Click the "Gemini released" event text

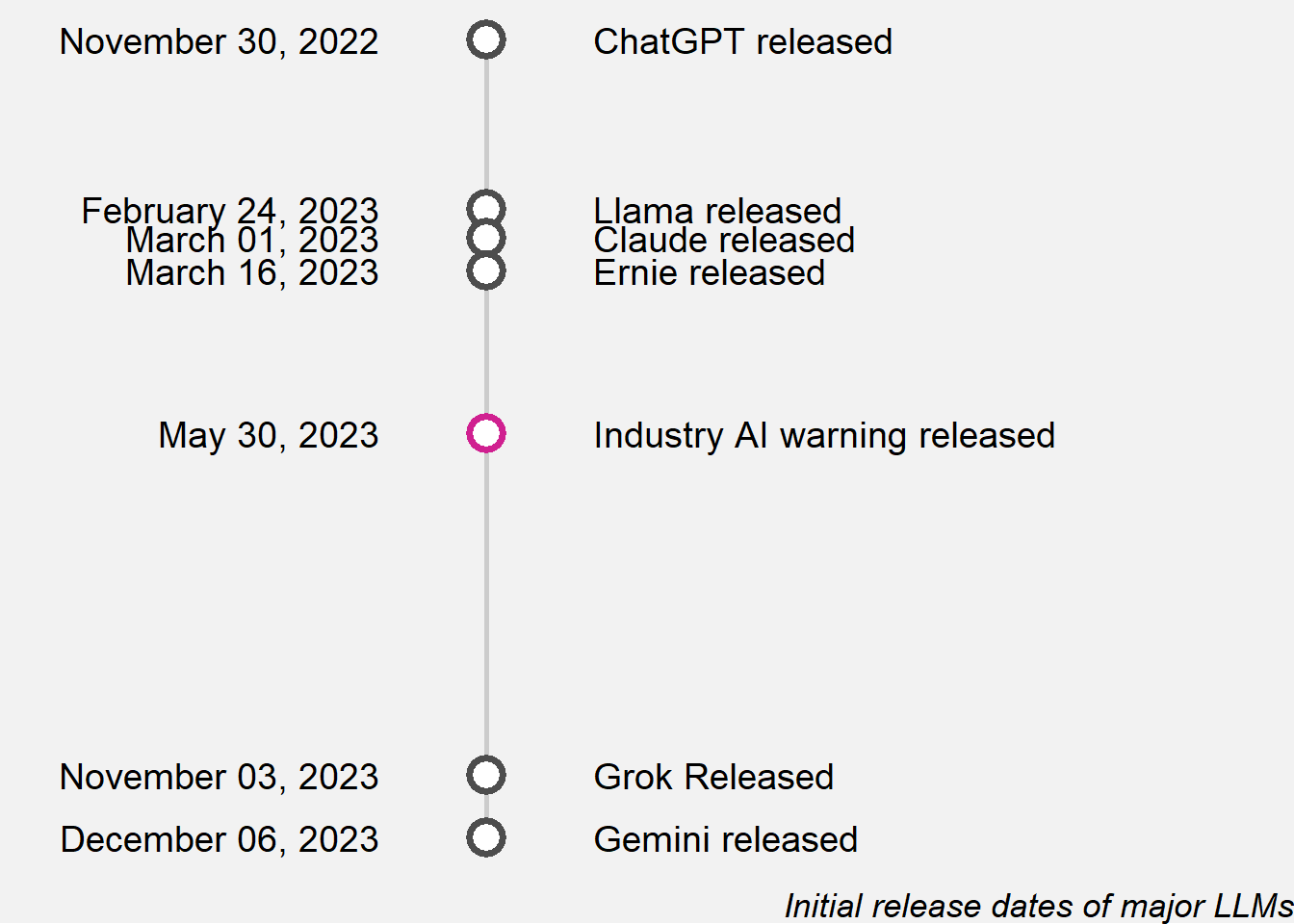coord(725,840)
